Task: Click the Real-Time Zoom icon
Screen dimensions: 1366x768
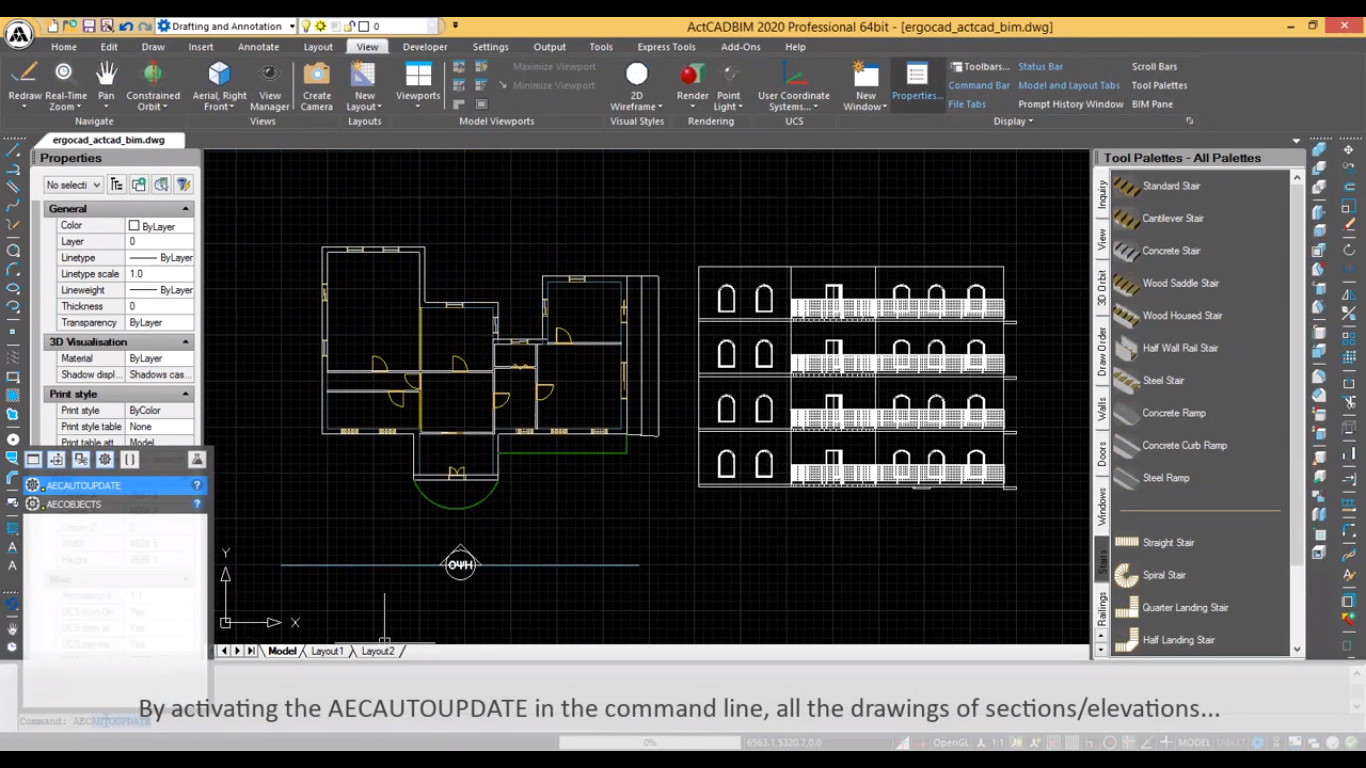Action: (64, 73)
